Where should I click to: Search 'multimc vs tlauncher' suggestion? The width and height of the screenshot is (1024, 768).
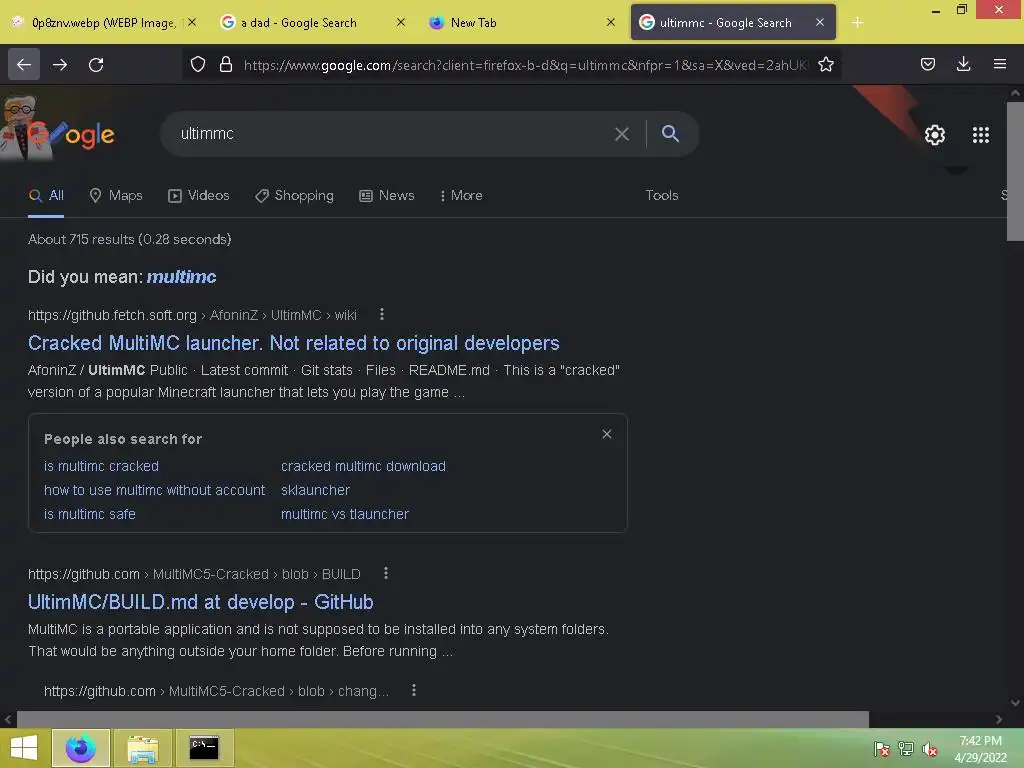pyautogui.click(x=345, y=514)
